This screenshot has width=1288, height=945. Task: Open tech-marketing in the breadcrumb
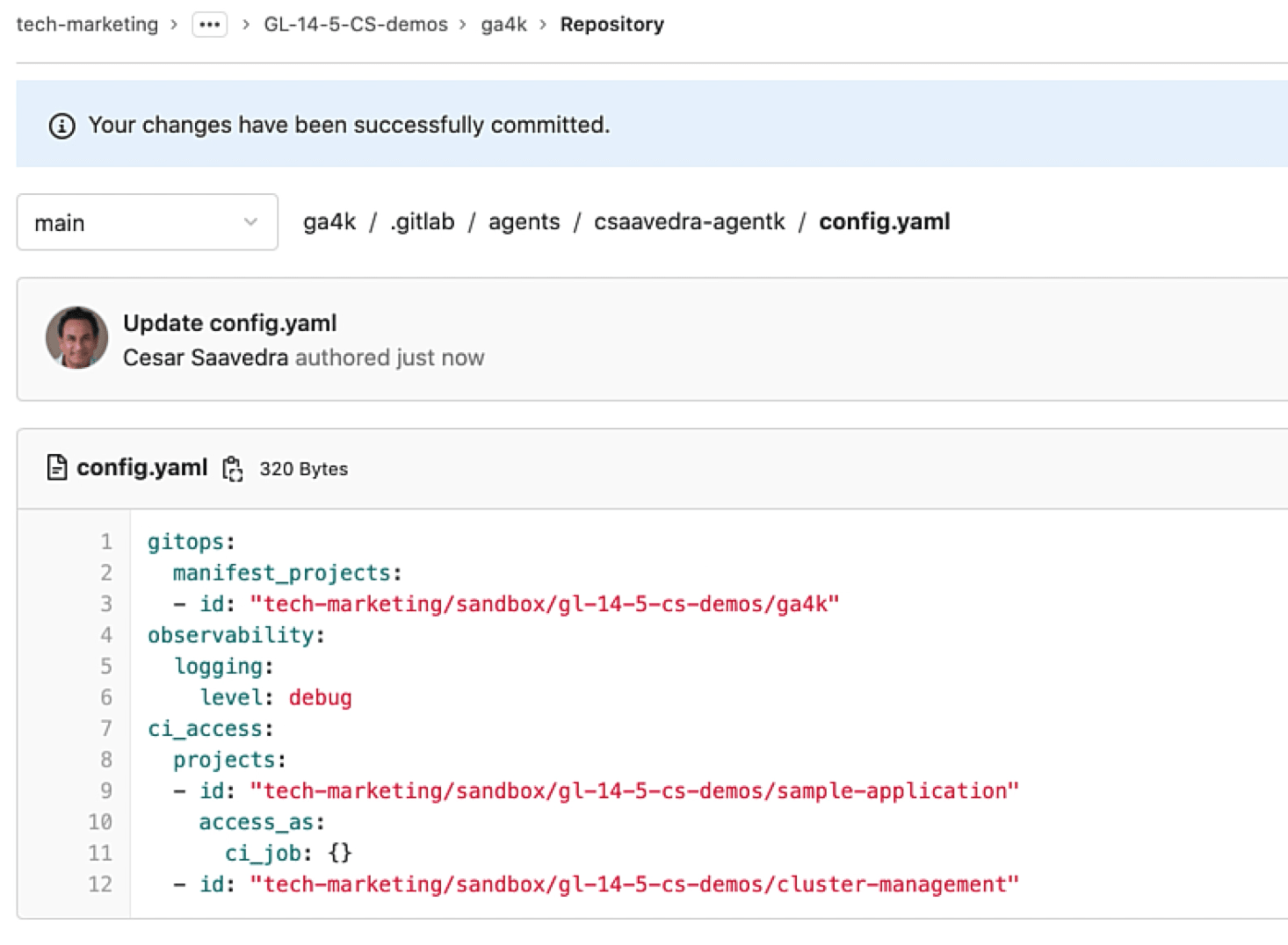tap(87, 25)
